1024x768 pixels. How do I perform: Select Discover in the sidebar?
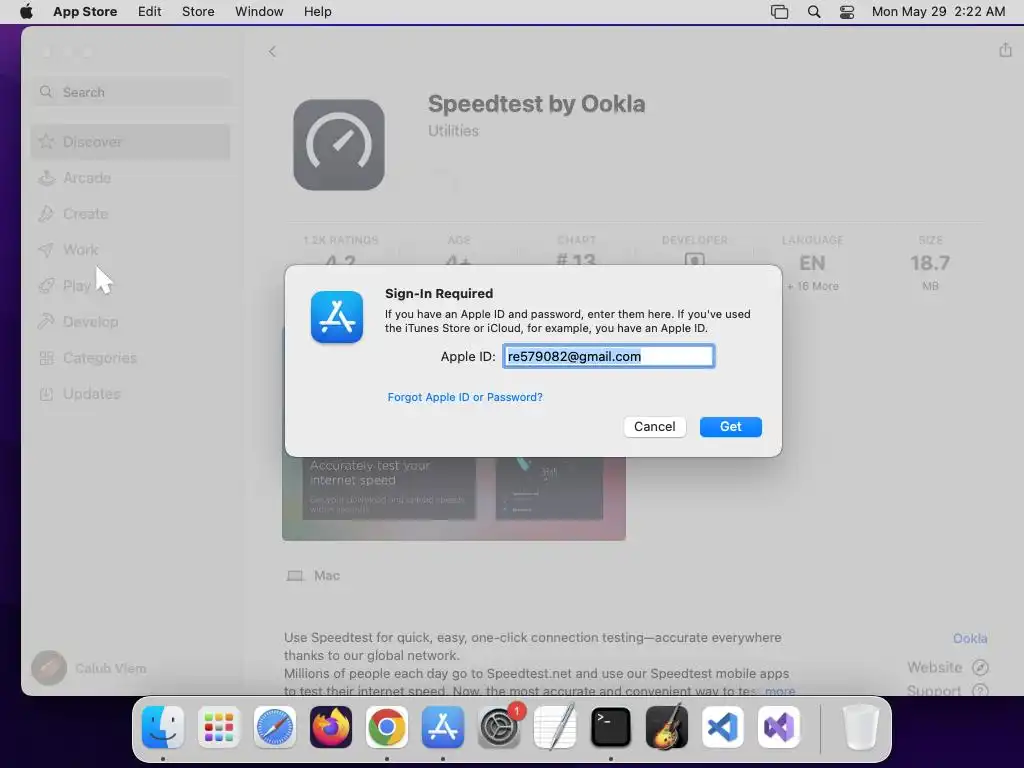(x=131, y=142)
